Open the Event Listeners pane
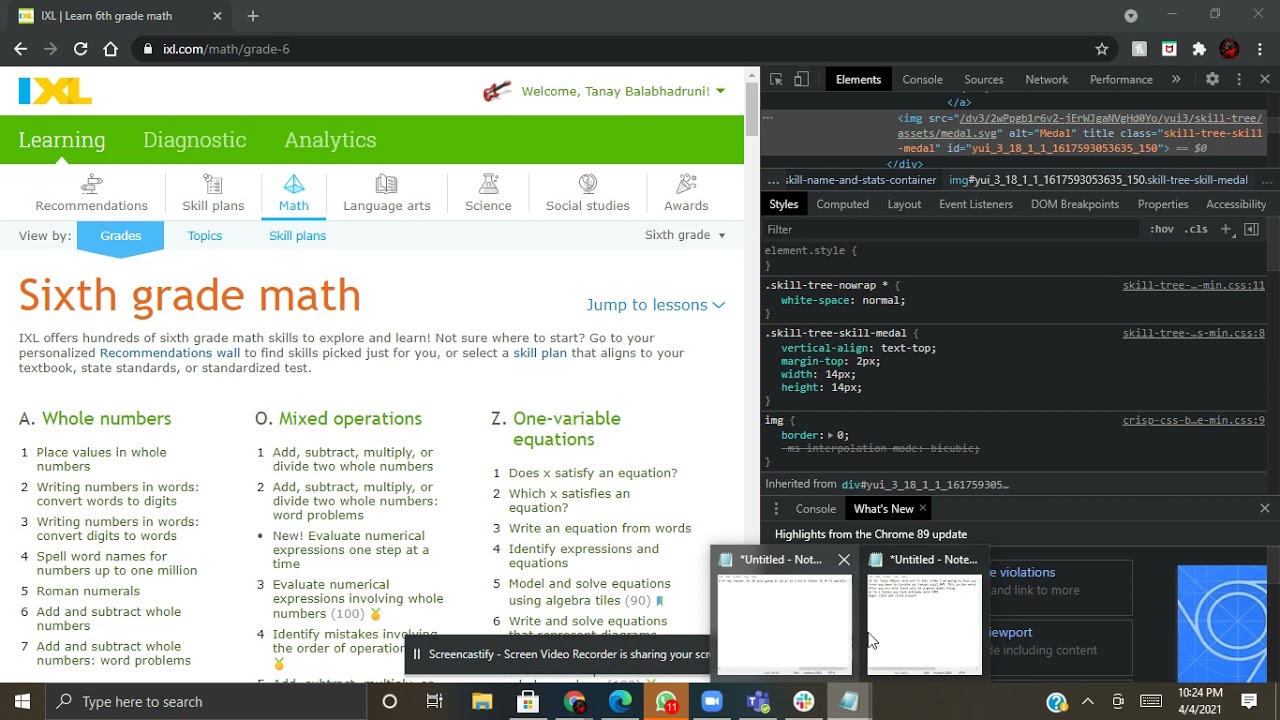The width and height of the screenshot is (1280, 720). (976, 204)
